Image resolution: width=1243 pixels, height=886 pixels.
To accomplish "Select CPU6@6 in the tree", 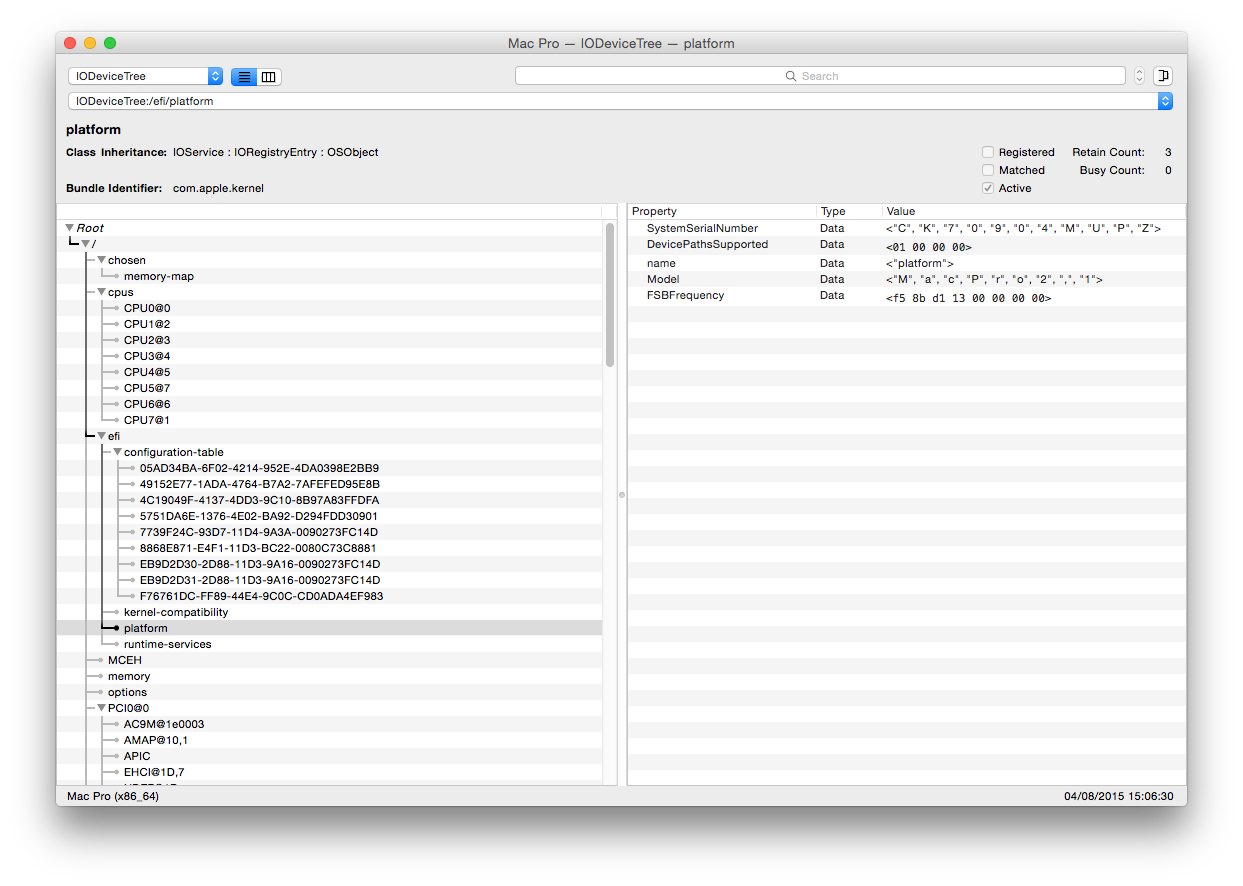I will [147, 404].
